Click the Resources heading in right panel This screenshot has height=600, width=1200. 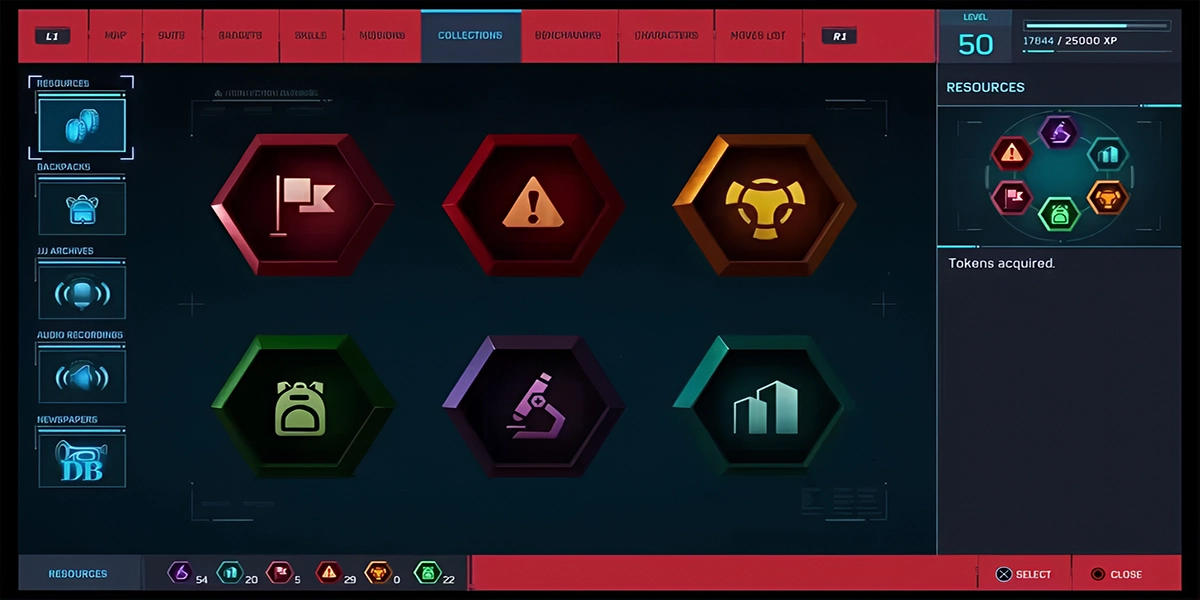pos(986,87)
